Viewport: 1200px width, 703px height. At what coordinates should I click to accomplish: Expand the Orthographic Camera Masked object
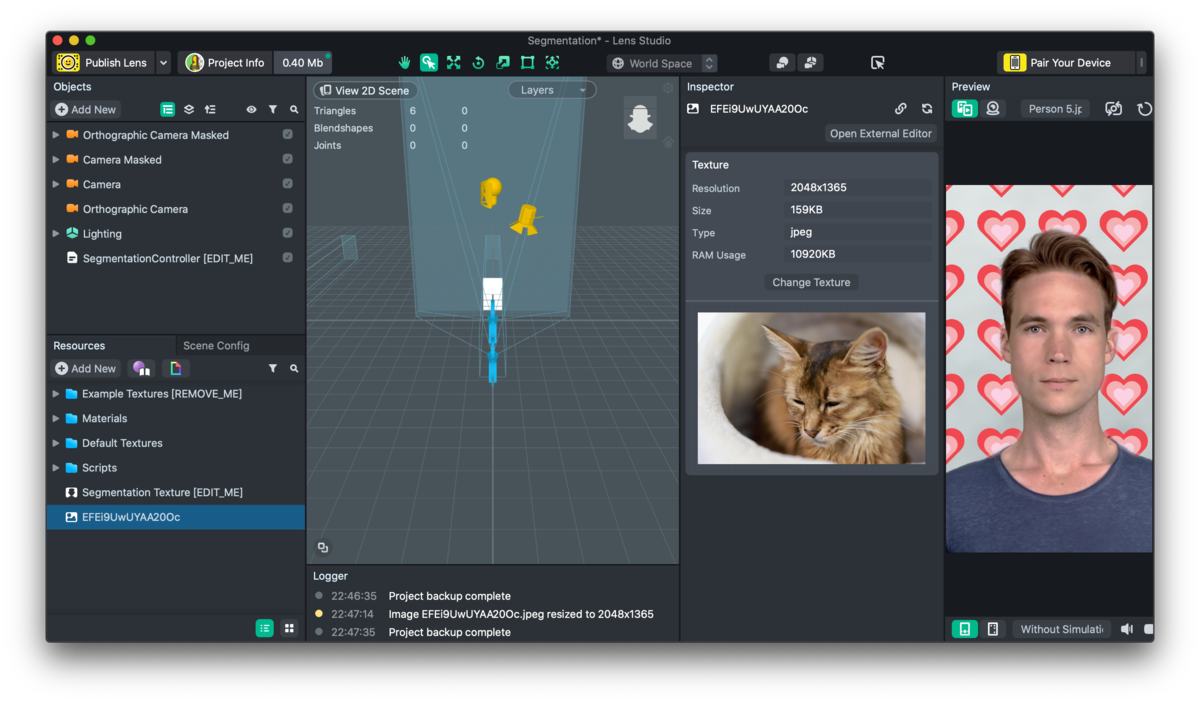pos(56,135)
